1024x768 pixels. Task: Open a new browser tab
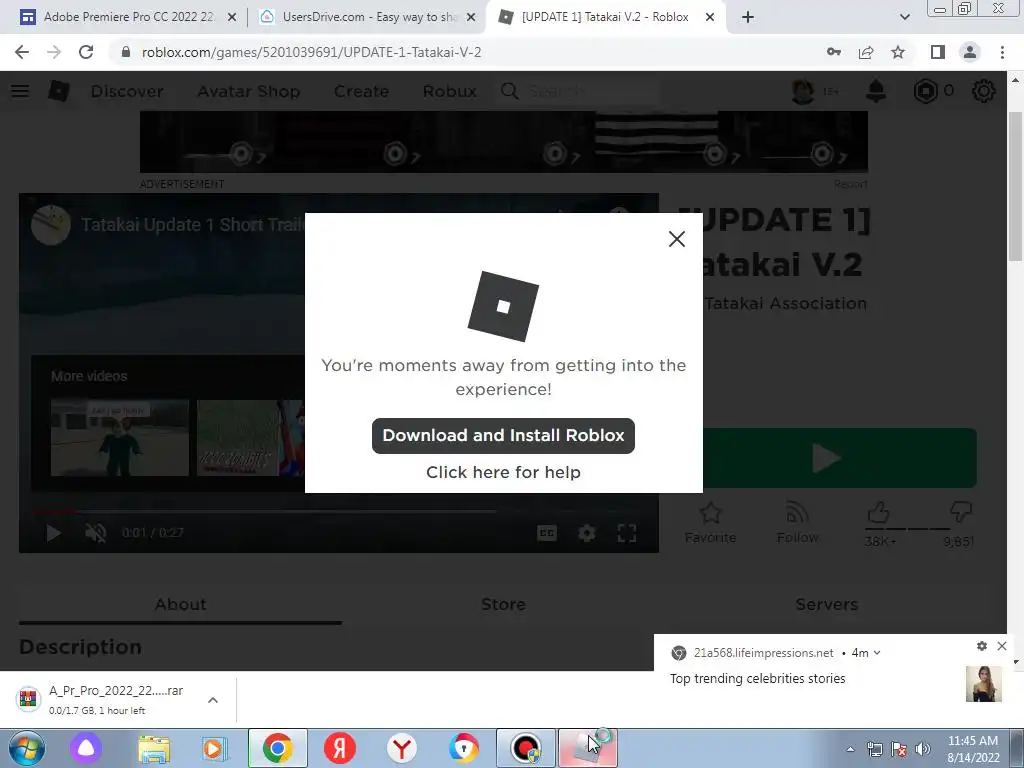click(748, 18)
